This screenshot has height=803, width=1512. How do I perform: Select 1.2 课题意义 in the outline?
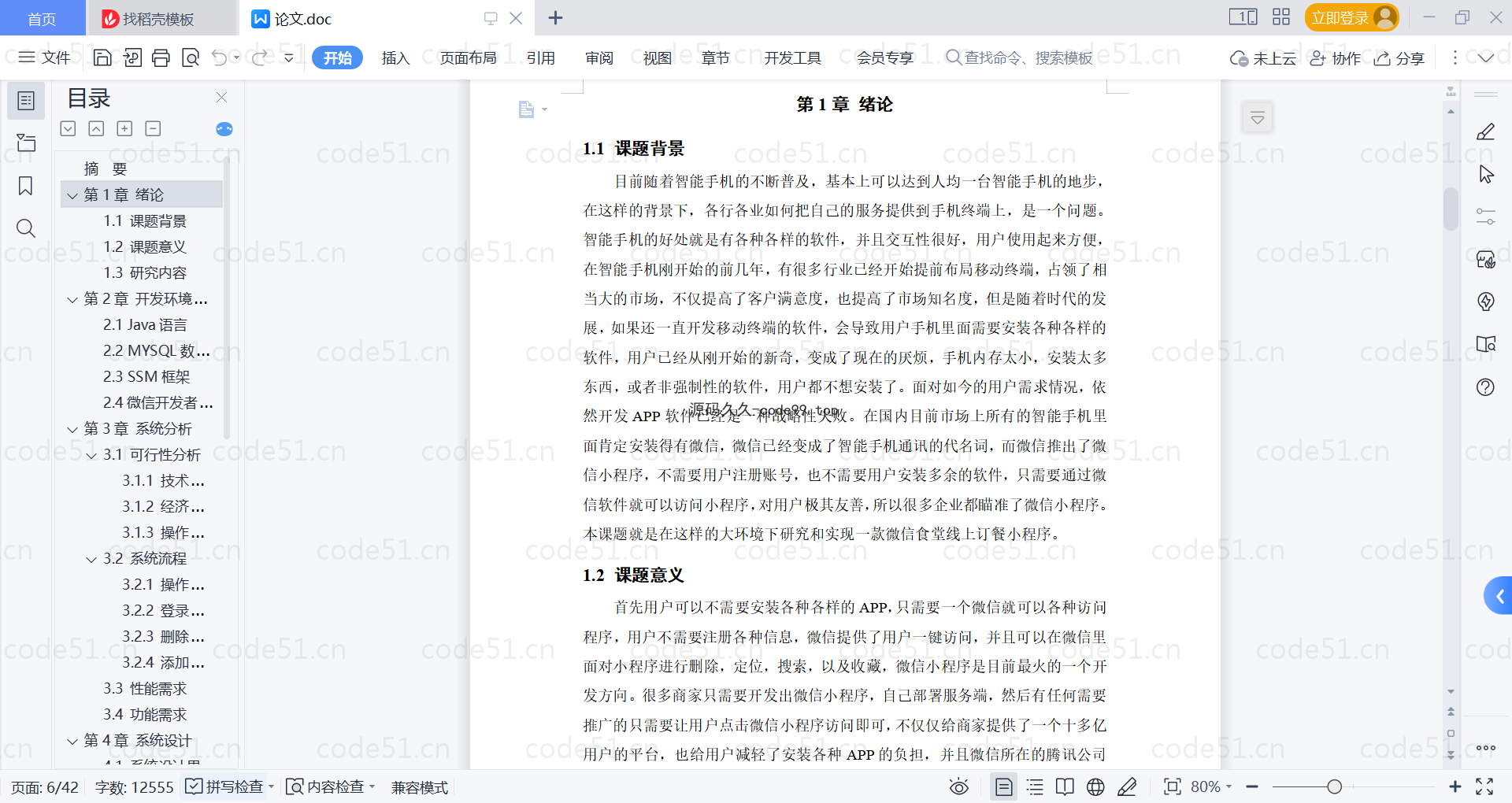click(145, 247)
